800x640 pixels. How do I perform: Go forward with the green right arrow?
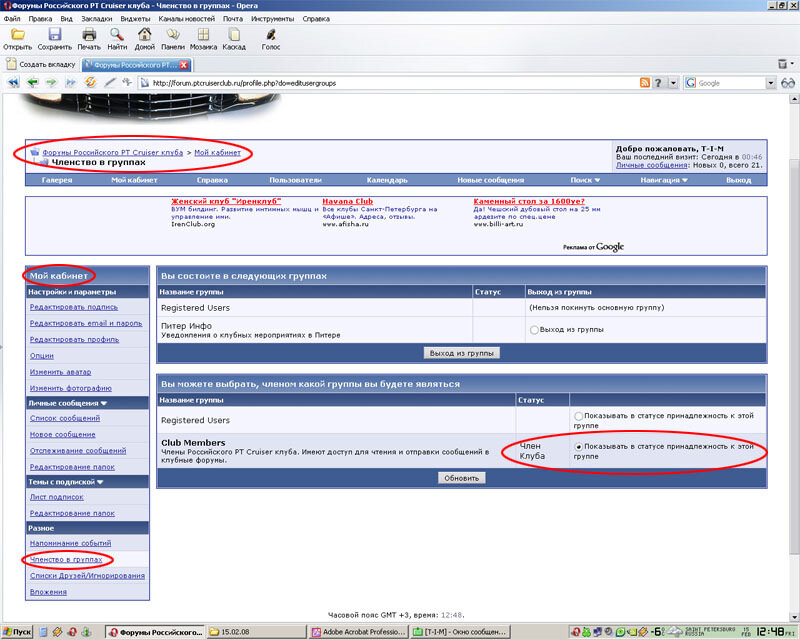tap(51, 83)
